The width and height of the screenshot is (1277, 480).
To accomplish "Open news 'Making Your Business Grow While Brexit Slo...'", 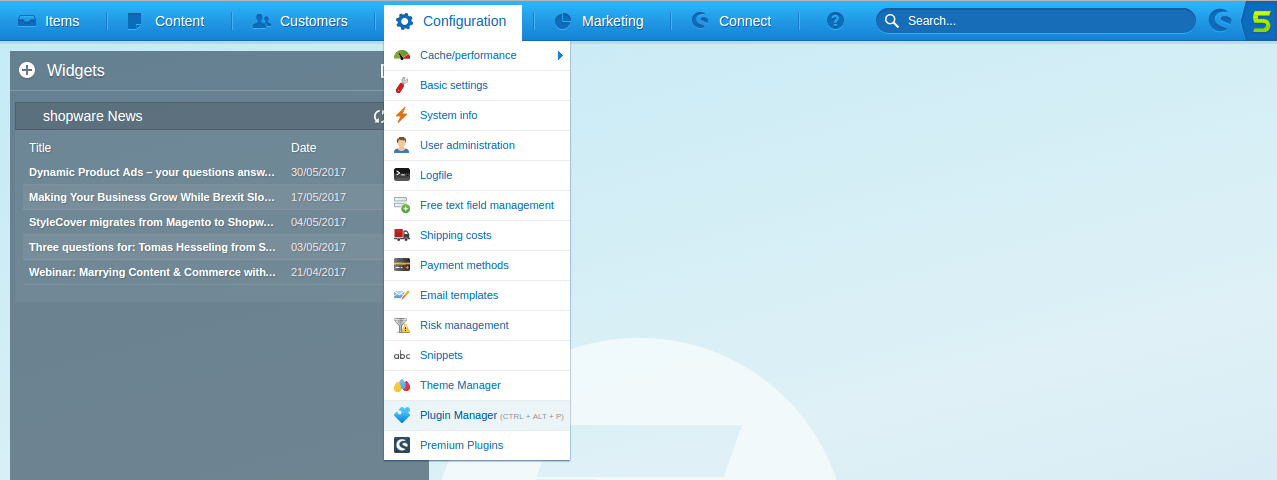I will click(152, 197).
